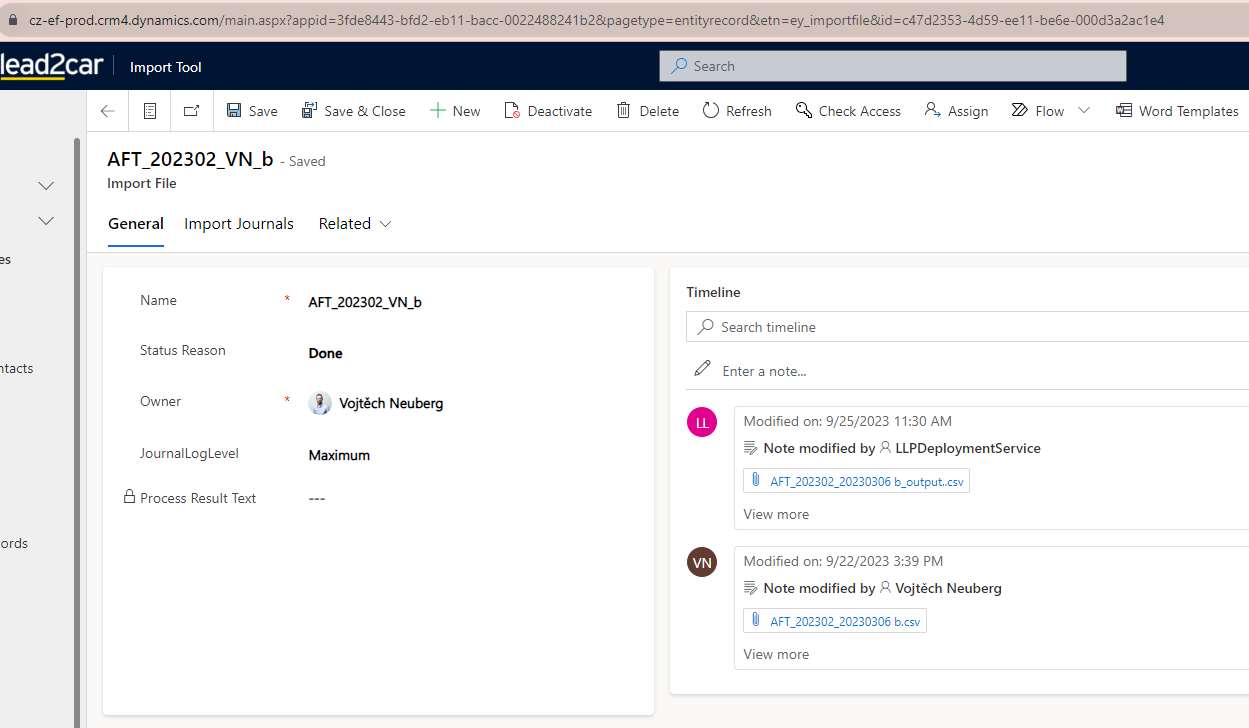Click the Search box in header
Viewport: 1249px width, 728px height.
[x=892, y=66]
